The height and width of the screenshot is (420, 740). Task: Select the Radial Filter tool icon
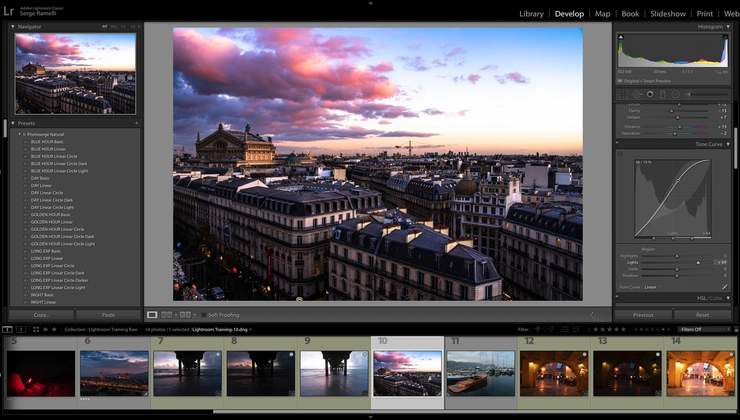pos(676,94)
